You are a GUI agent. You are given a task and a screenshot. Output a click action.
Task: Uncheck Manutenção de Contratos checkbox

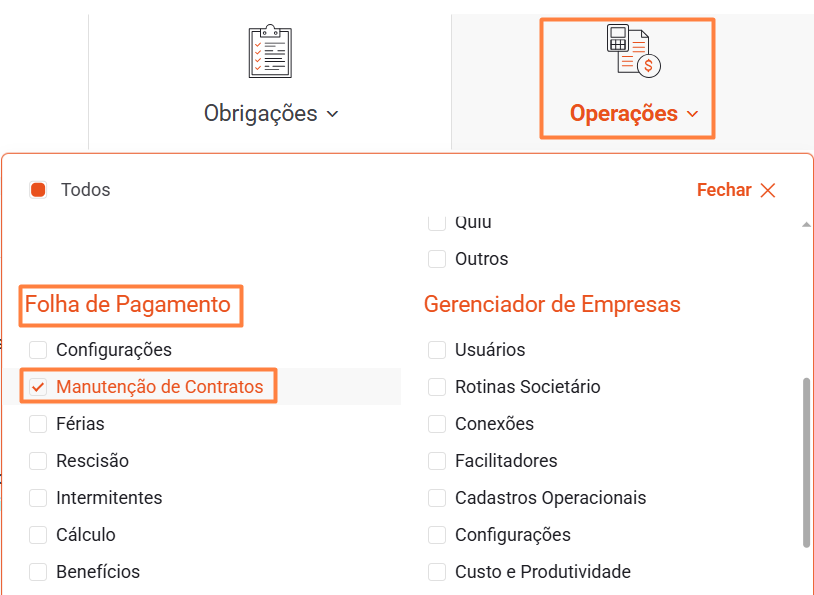coord(38,387)
